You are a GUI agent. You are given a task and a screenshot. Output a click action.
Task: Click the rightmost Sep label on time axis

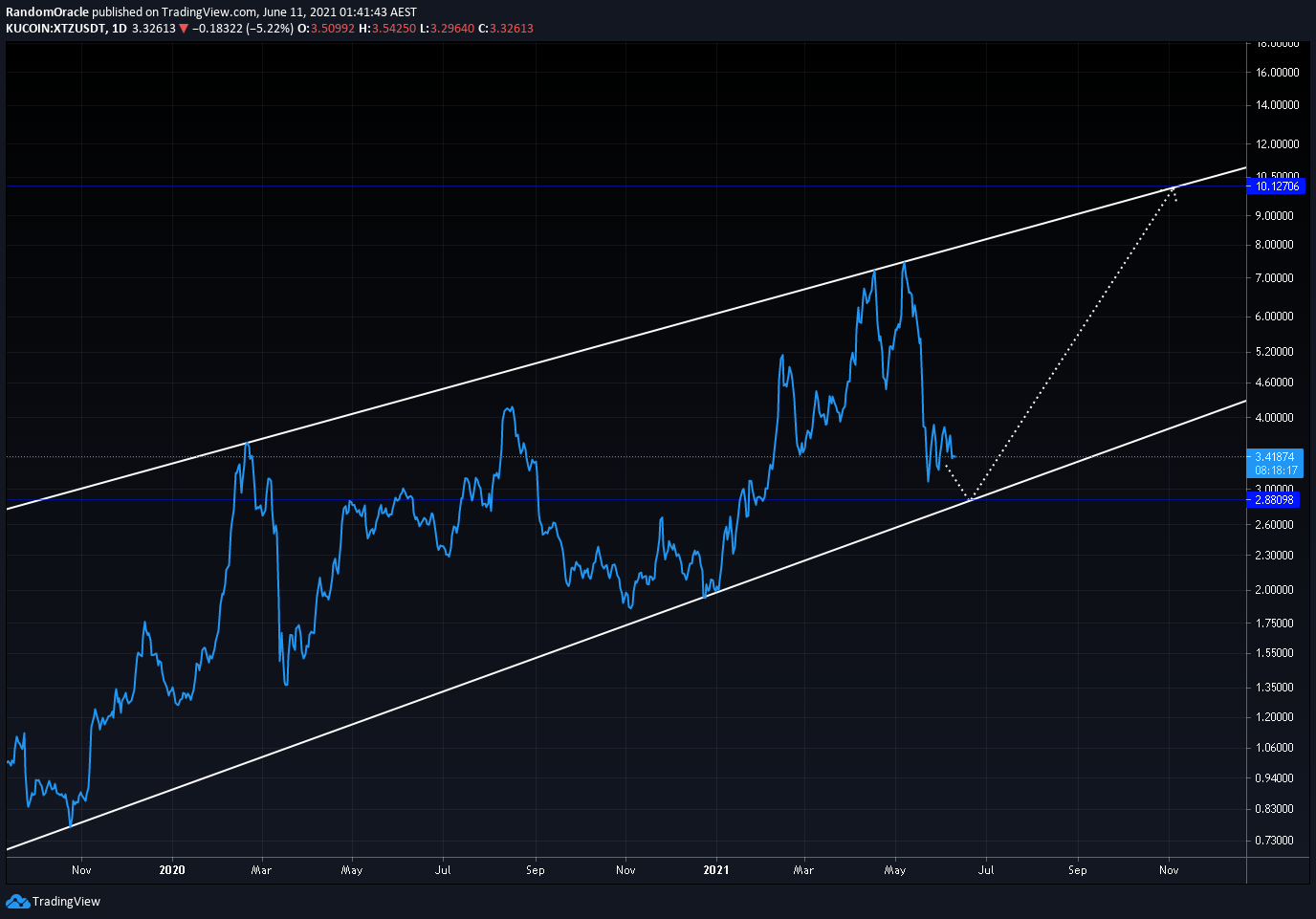point(1078,870)
